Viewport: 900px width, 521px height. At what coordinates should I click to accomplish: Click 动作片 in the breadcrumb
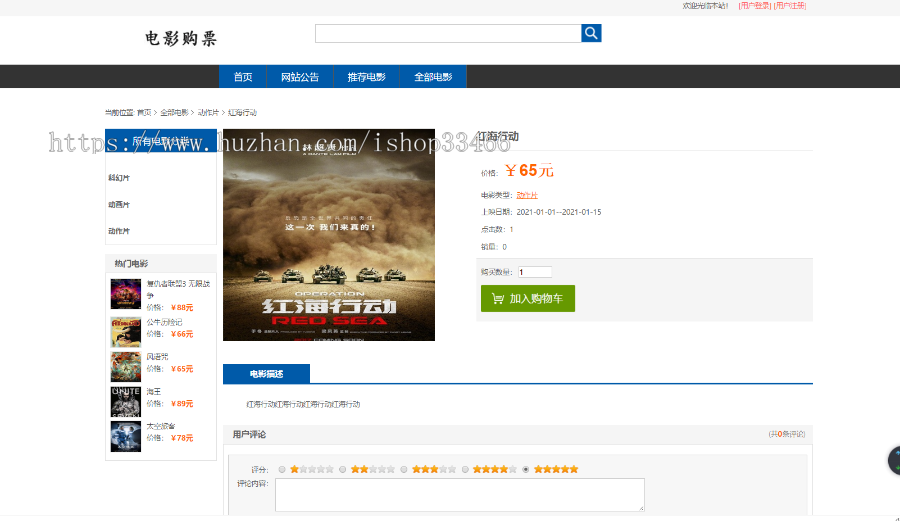[x=208, y=112]
